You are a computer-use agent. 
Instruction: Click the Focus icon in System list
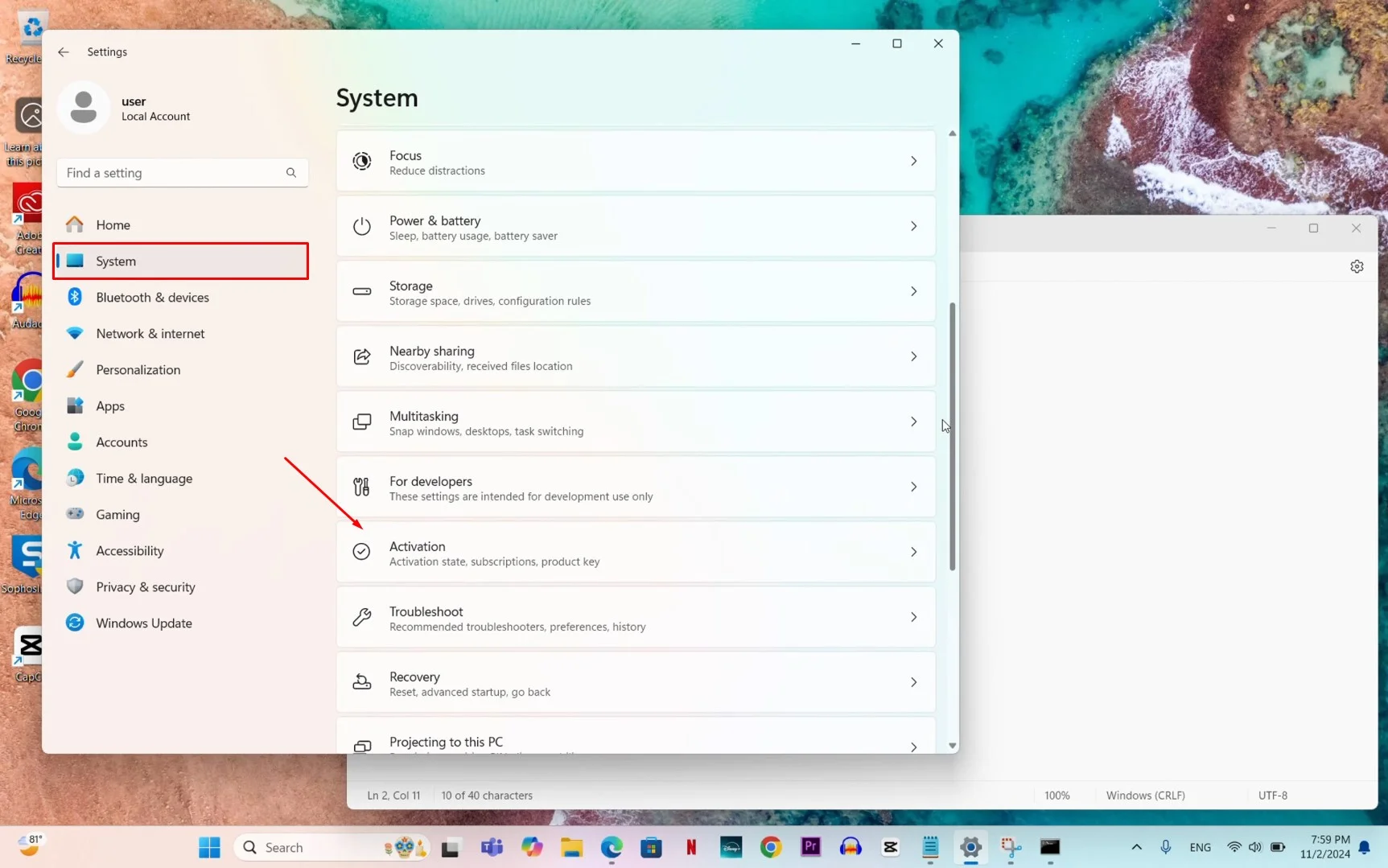click(x=362, y=162)
